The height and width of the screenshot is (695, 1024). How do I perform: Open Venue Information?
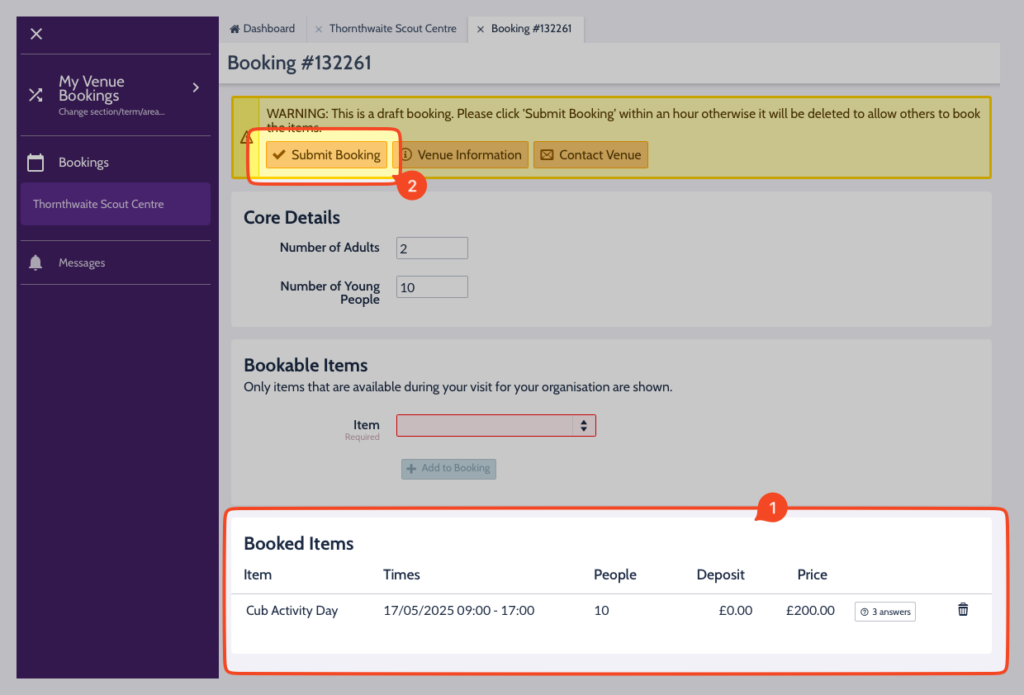pos(461,155)
